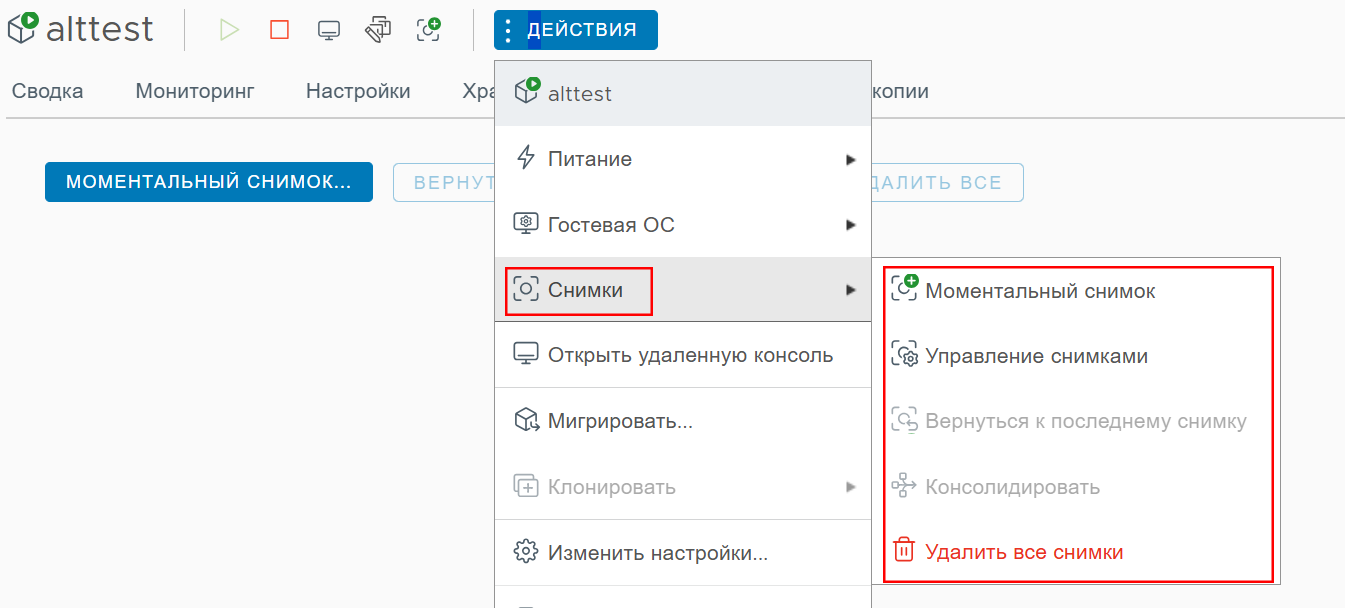1345x608 pixels.
Task: Click the МОМЕНТАЛЬНЫЙ СНИМОК... button
Action: click(x=209, y=182)
